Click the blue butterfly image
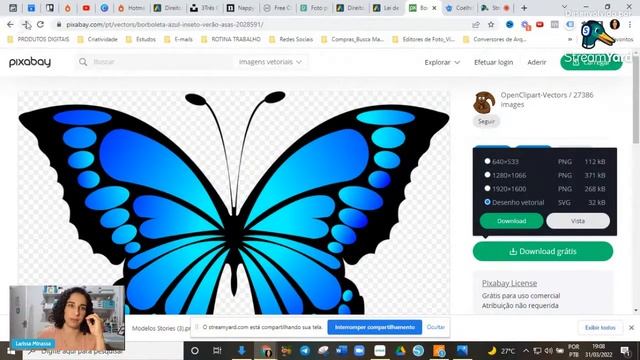 pos(233,203)
